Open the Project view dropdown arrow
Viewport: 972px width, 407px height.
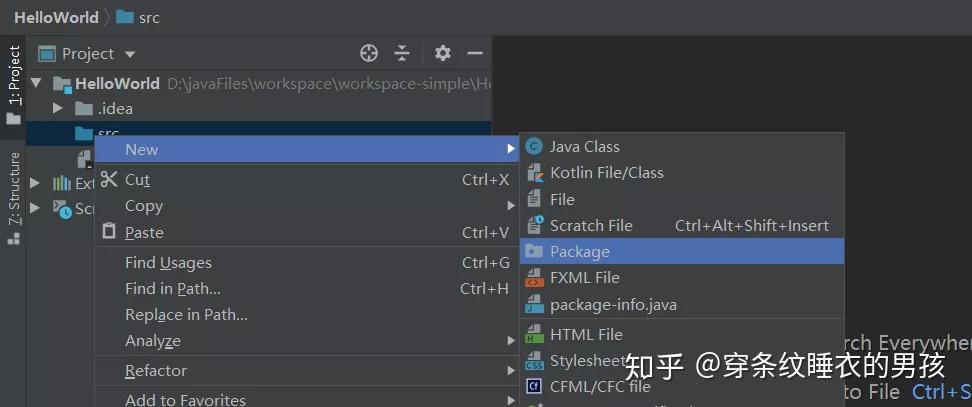coord(130,55)
